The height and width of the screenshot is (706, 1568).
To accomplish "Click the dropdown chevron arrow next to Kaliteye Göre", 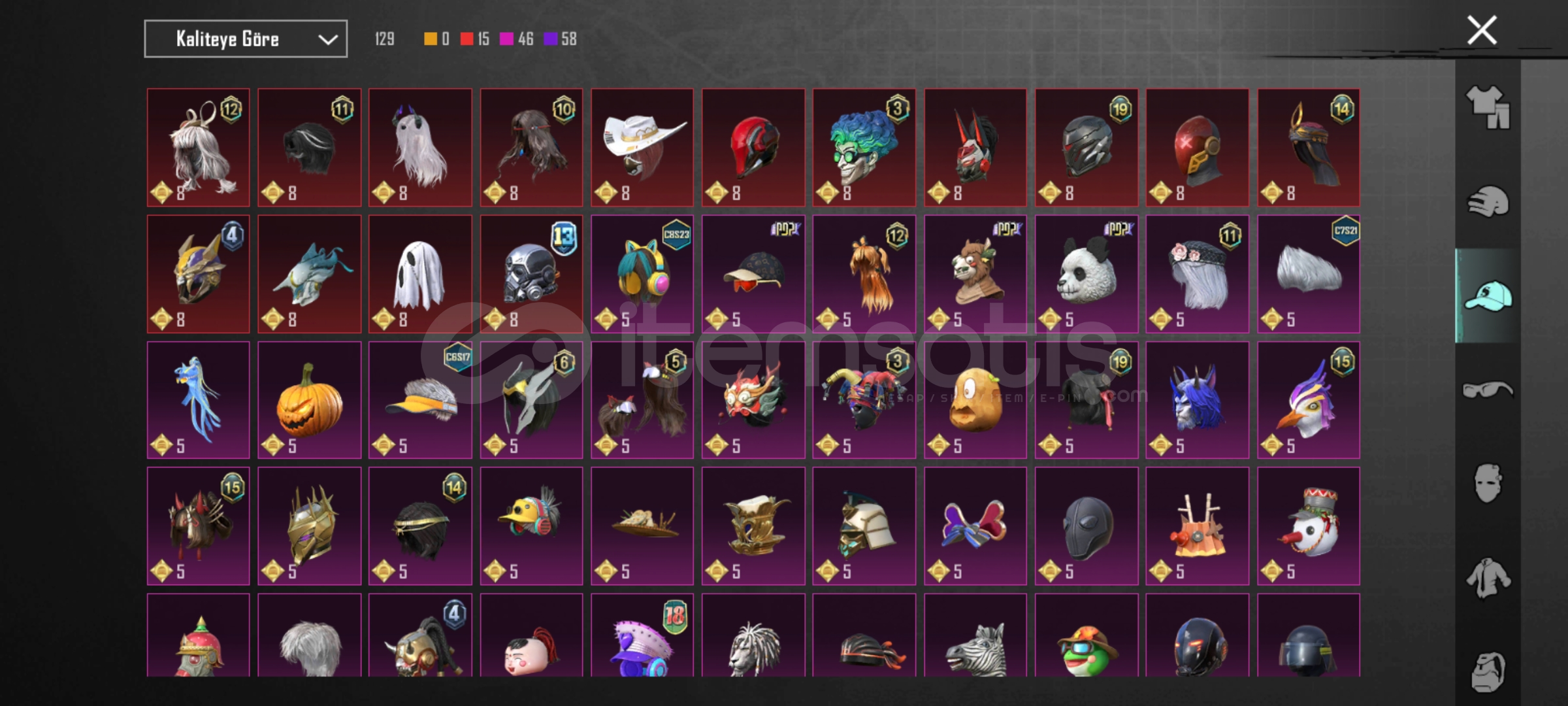I will [x=327, y=40].
